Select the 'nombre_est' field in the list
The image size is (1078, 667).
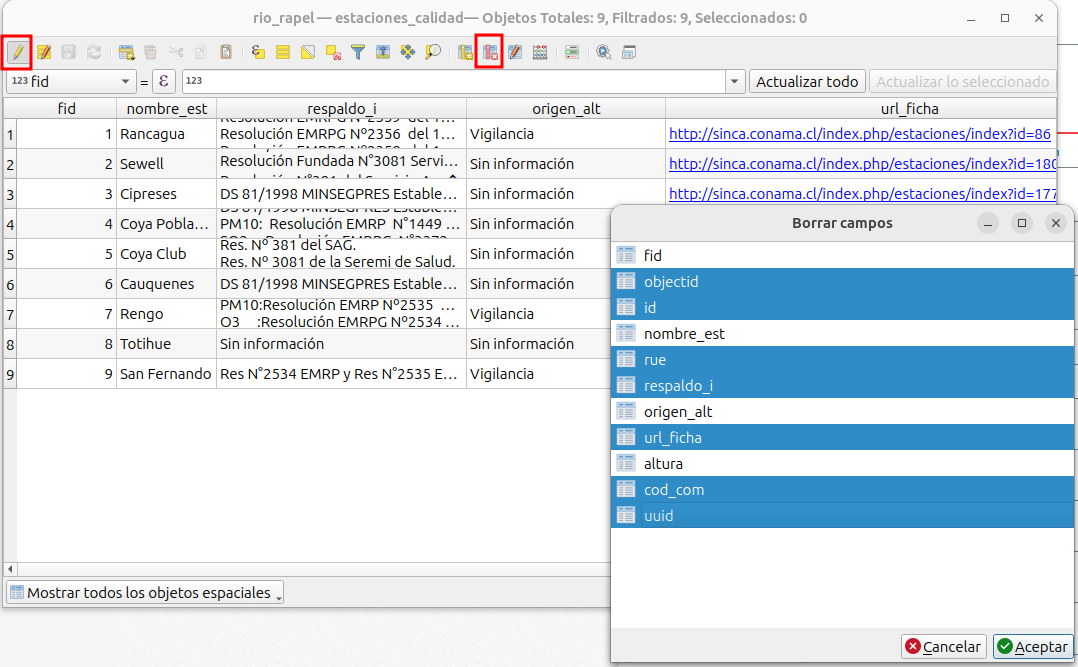[684, 334]
